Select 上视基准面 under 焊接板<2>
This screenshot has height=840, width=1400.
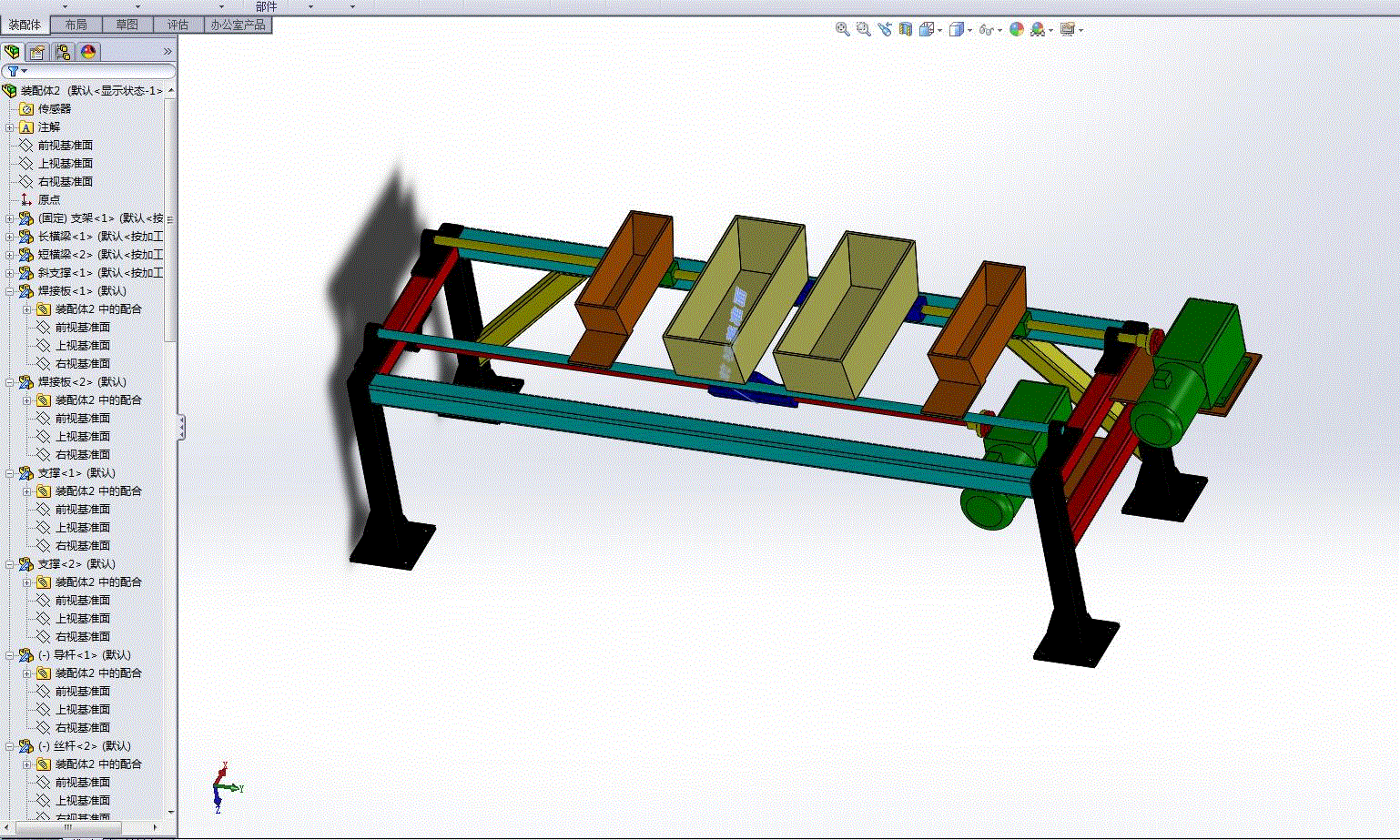click(83, 437)
